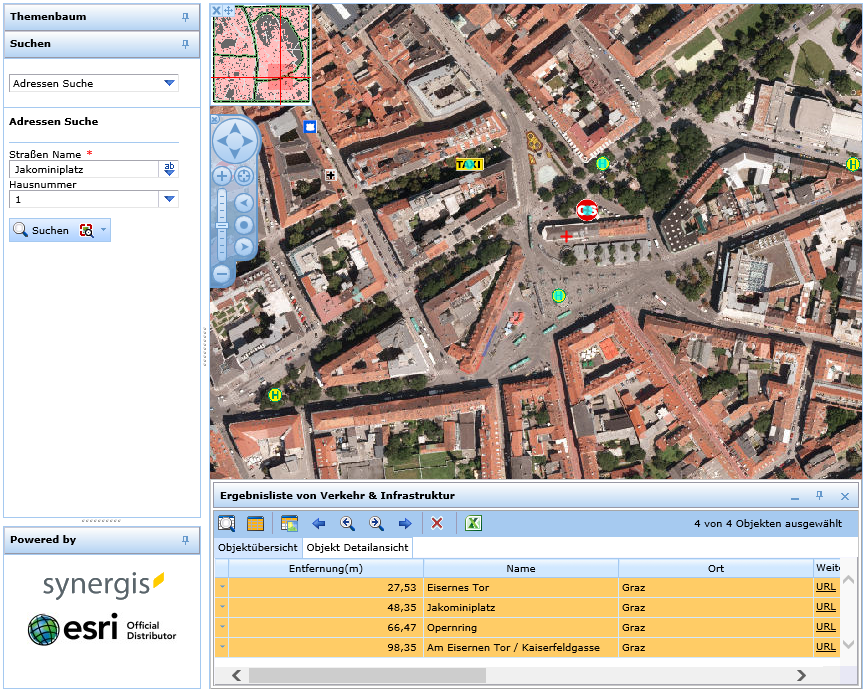Viewport: 866px width, 693px height.
Task: Click the yellow TAXI marker on the map
Action: [469, 164]
